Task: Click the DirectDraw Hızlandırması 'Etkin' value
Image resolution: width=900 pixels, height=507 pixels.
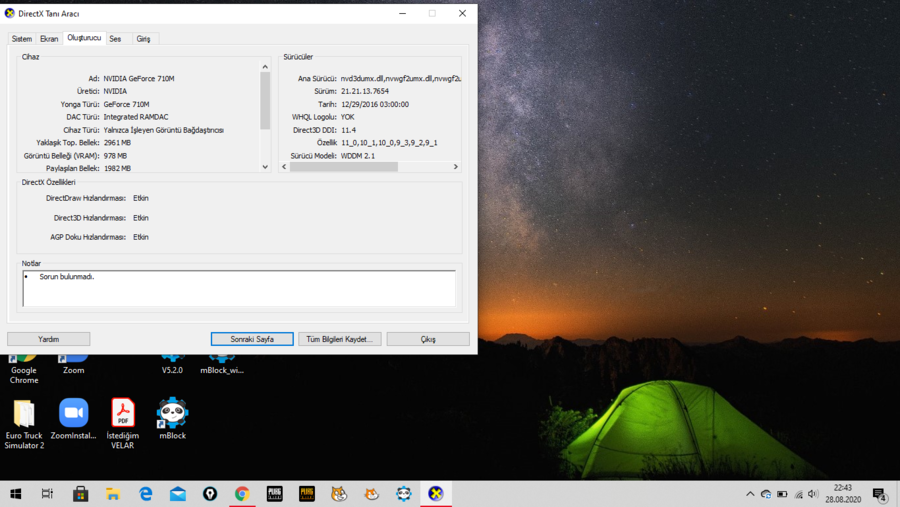Action: click(x=141, y=198)
